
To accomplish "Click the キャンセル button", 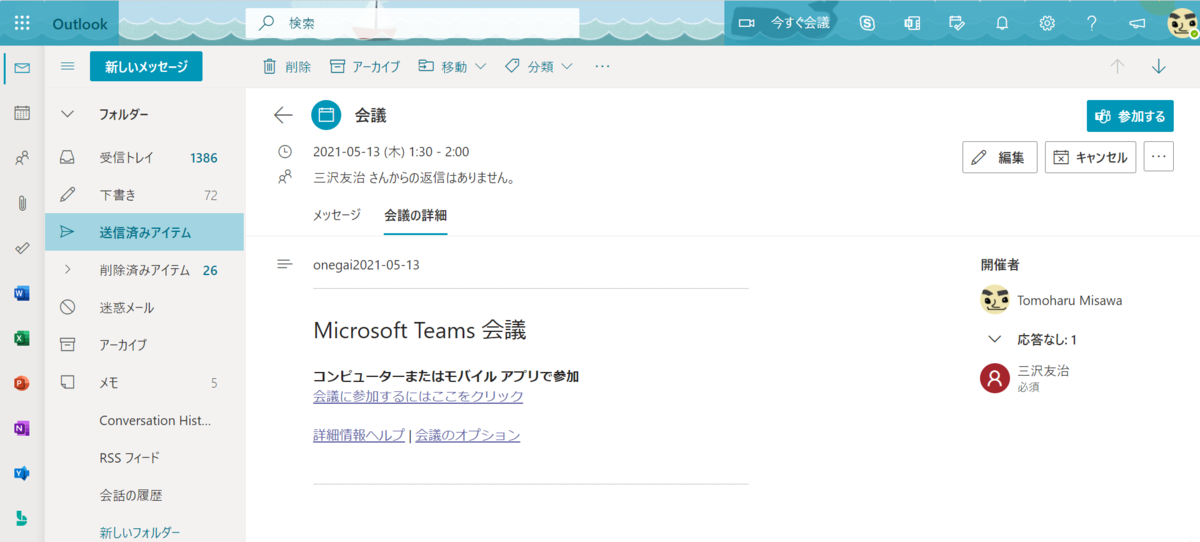I will click(1090, 157).
